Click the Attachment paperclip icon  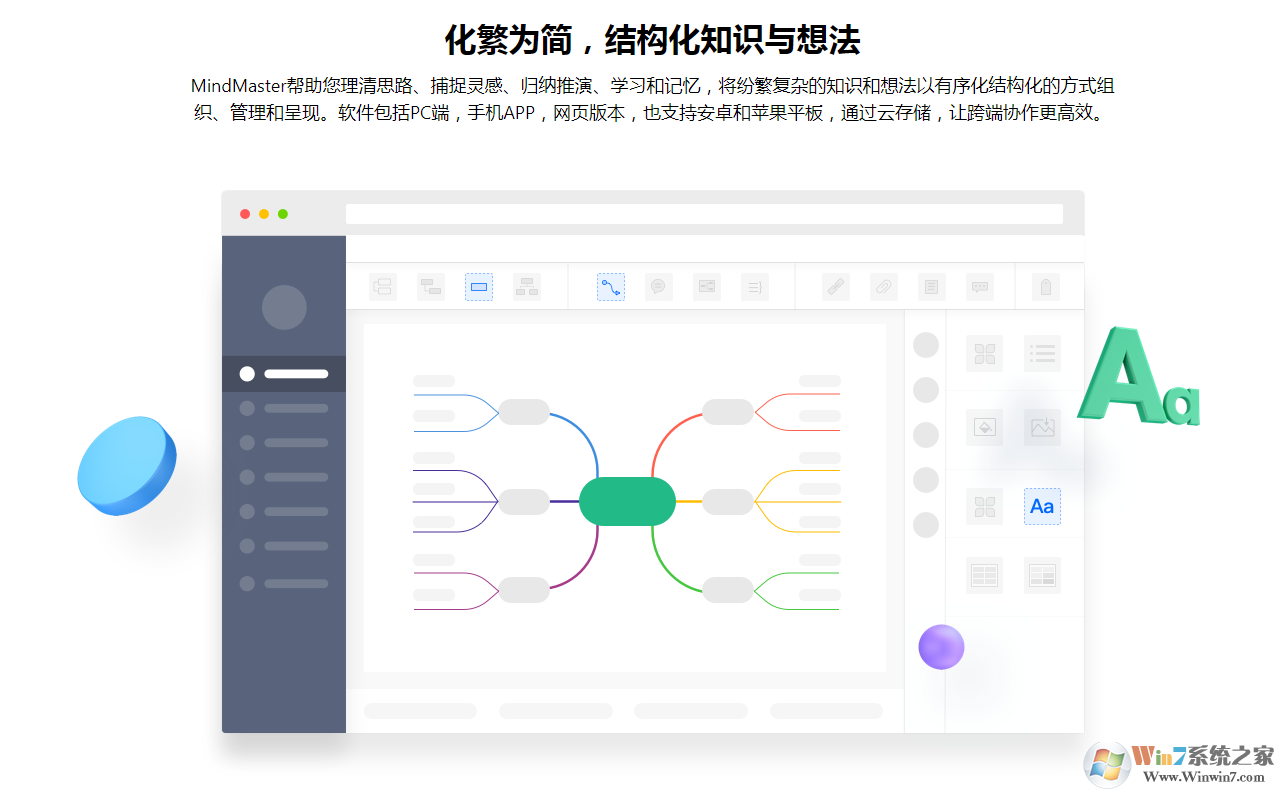coord(883,287)
